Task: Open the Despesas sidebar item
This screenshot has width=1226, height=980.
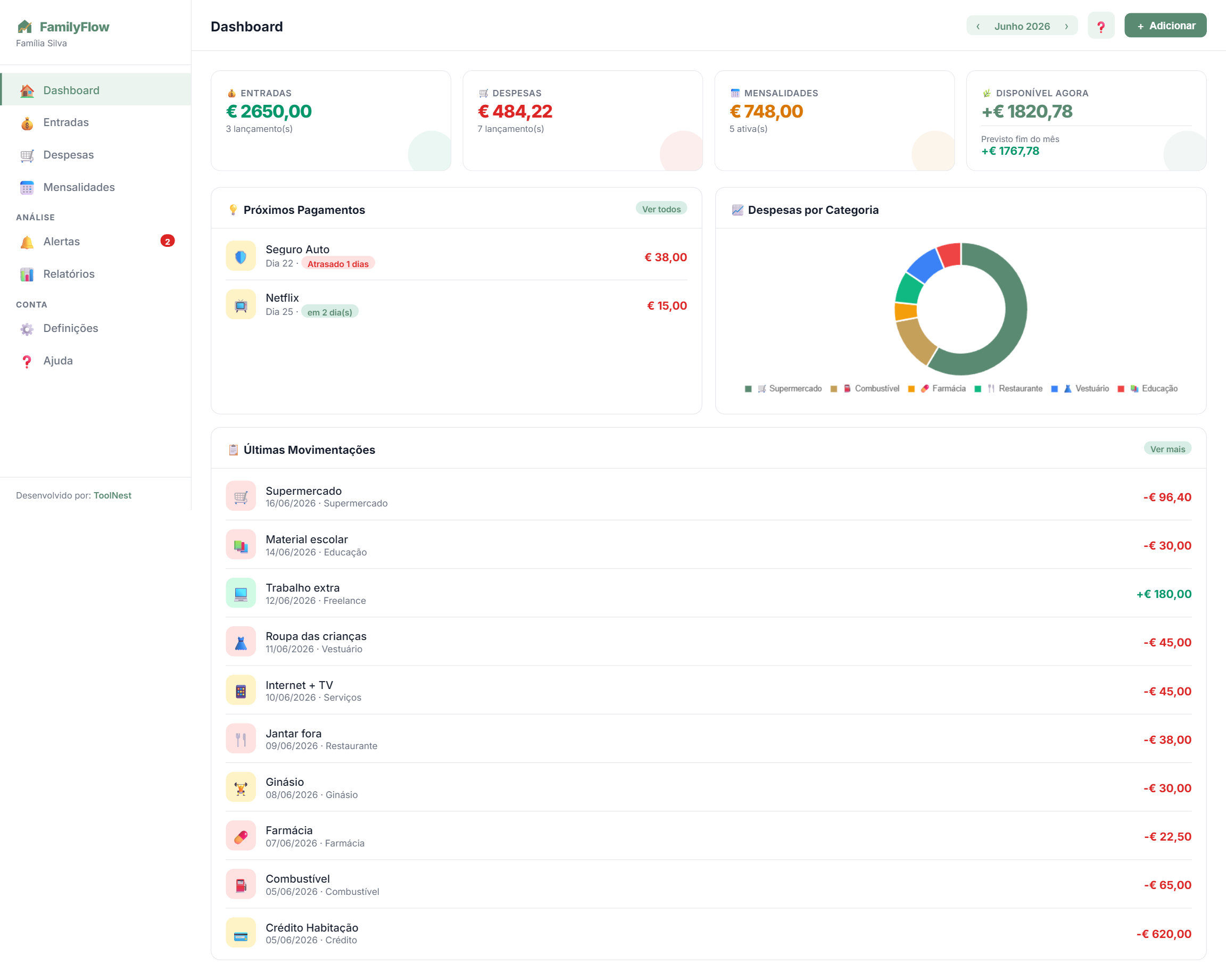Action: 96,155
